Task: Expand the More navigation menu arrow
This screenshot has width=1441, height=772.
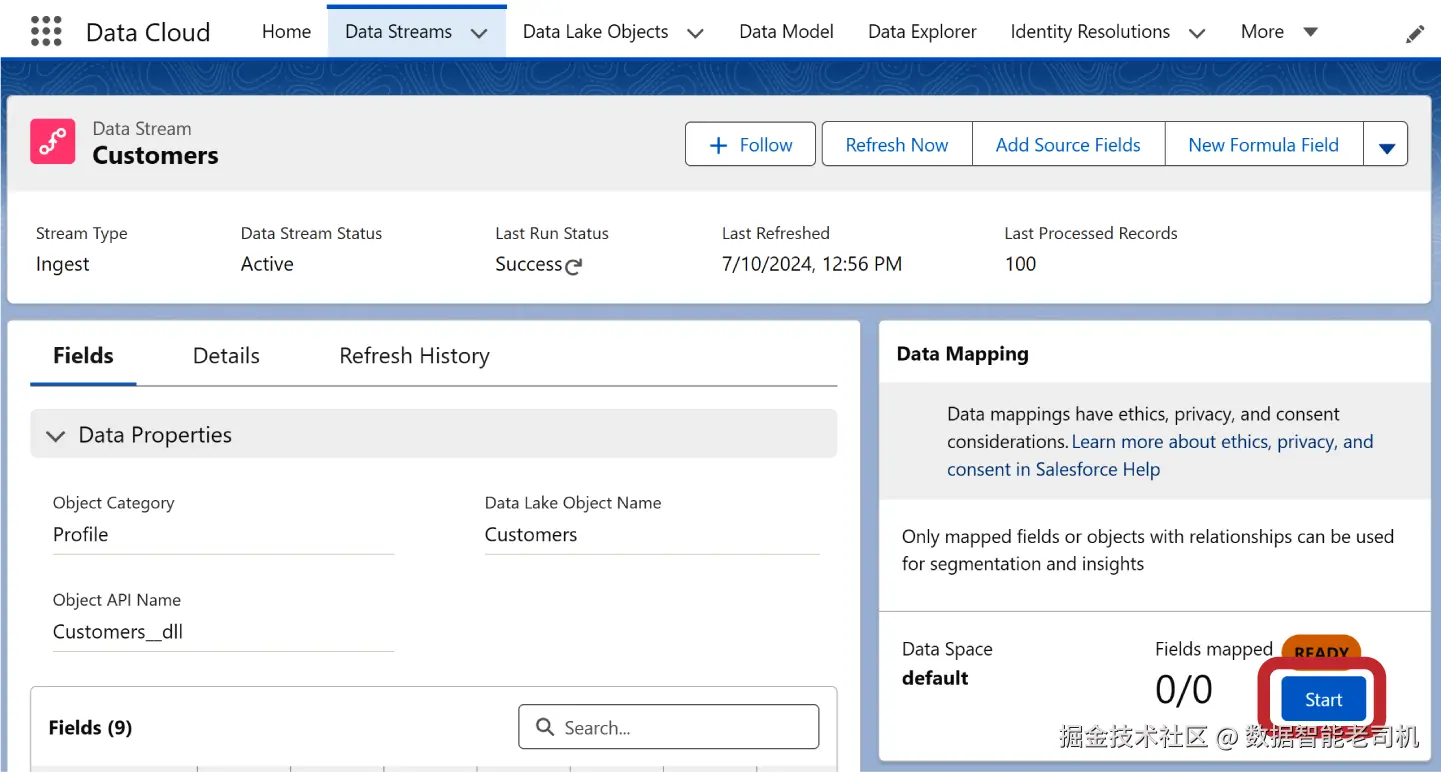Action: click(1310, 32)
